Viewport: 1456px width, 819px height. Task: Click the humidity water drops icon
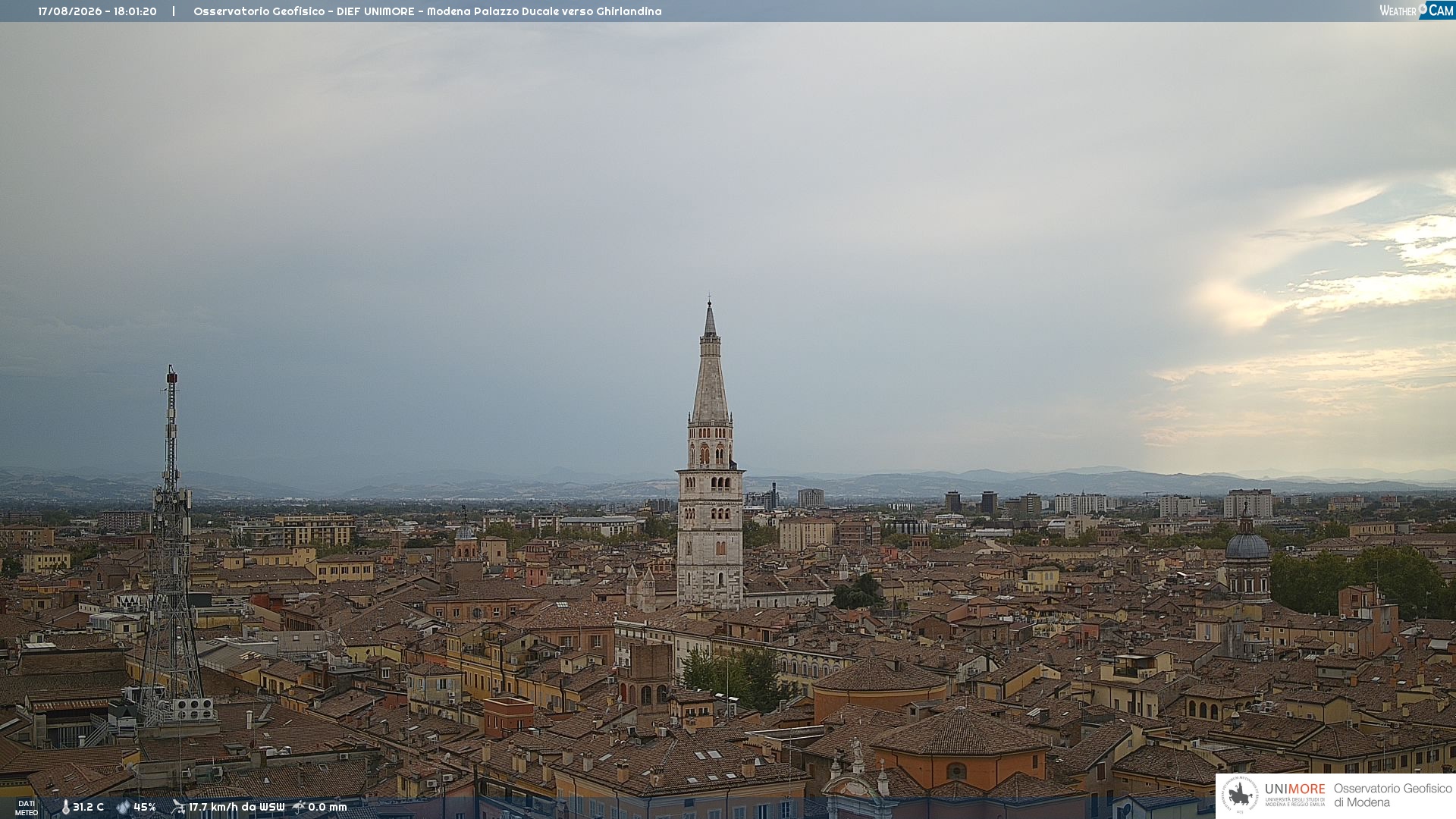point(123,807)
